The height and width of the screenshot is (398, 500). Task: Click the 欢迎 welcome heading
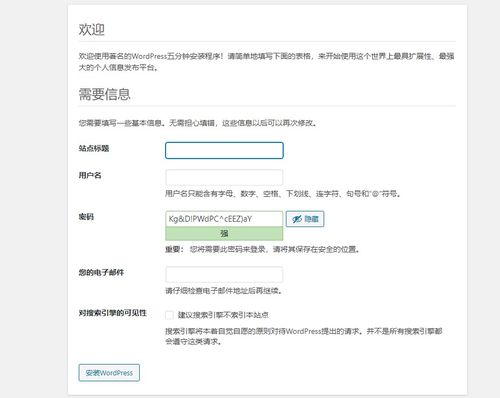point(92,29)
